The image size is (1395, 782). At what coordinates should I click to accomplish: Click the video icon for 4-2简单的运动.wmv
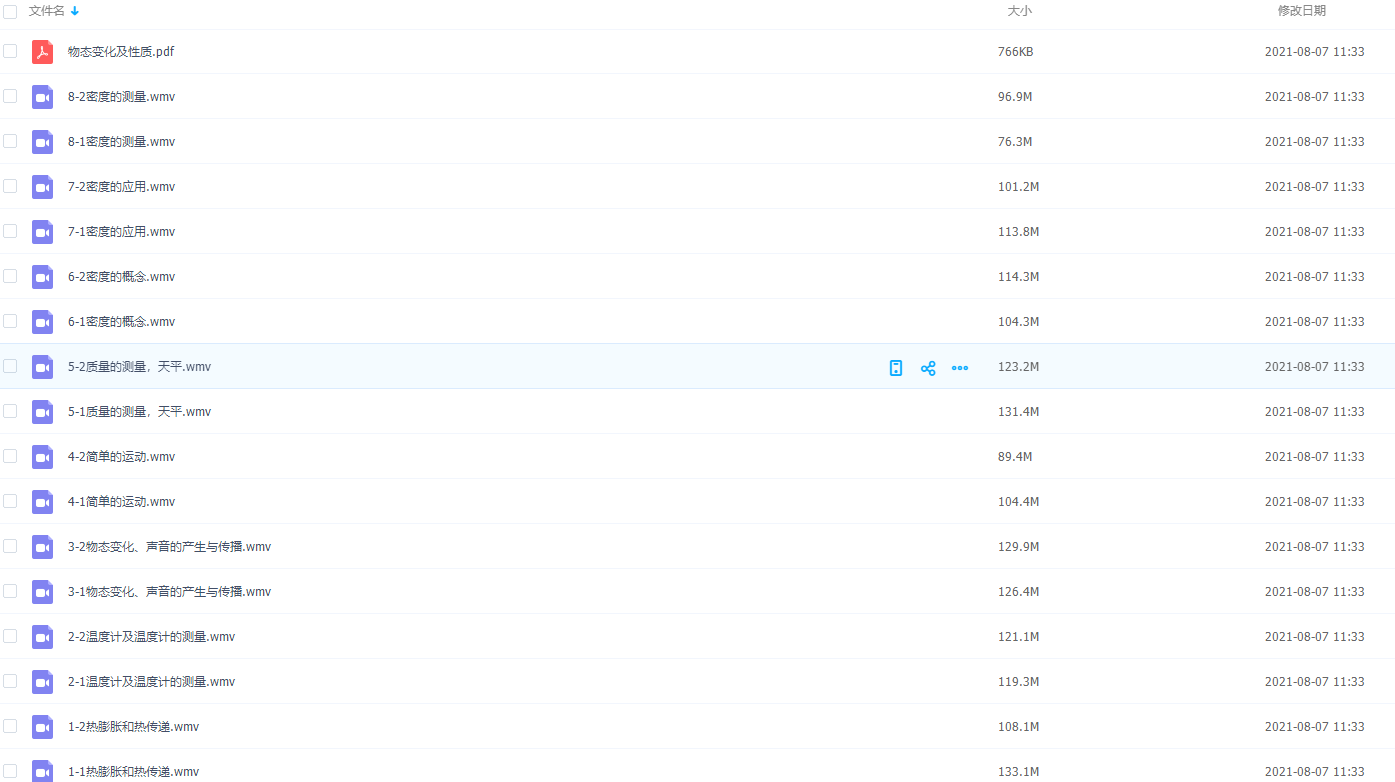[x=42, y=457]
